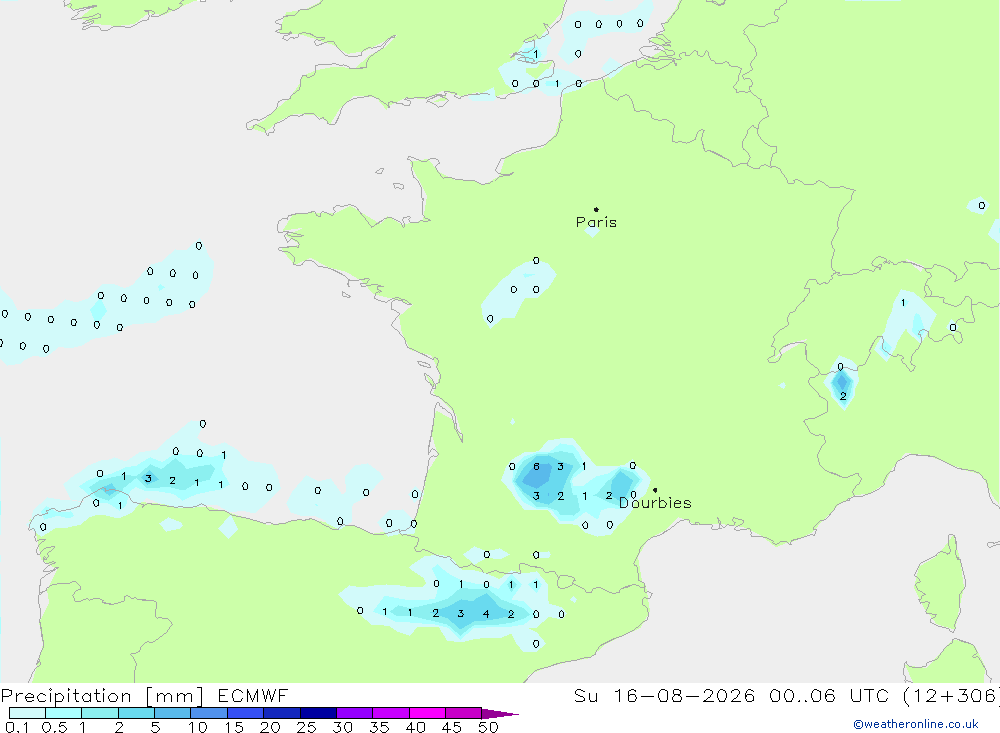Click the '0.1' legend scale label

point(17,727)
